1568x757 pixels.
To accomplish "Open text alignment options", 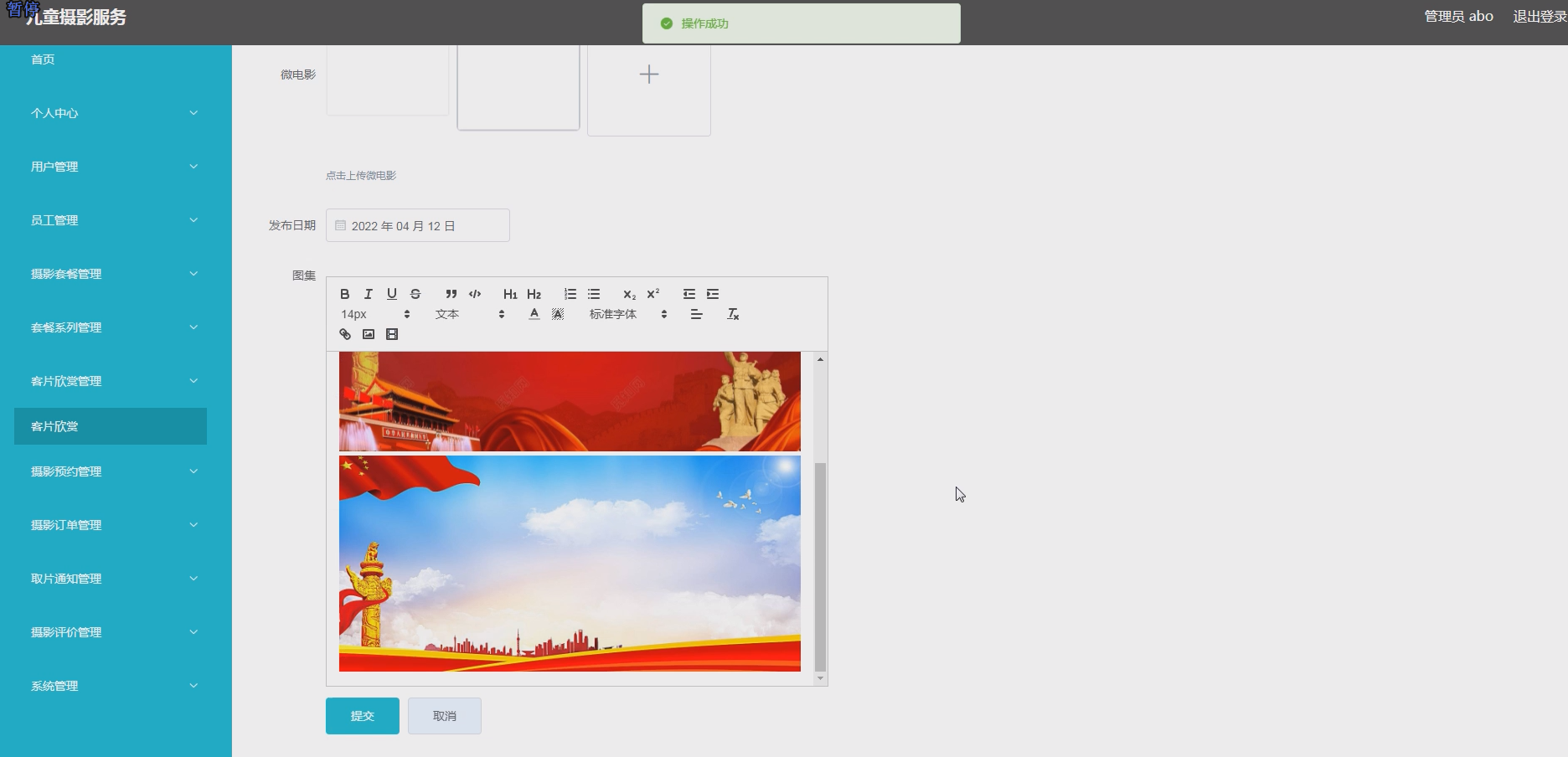I will pos(696,314).
